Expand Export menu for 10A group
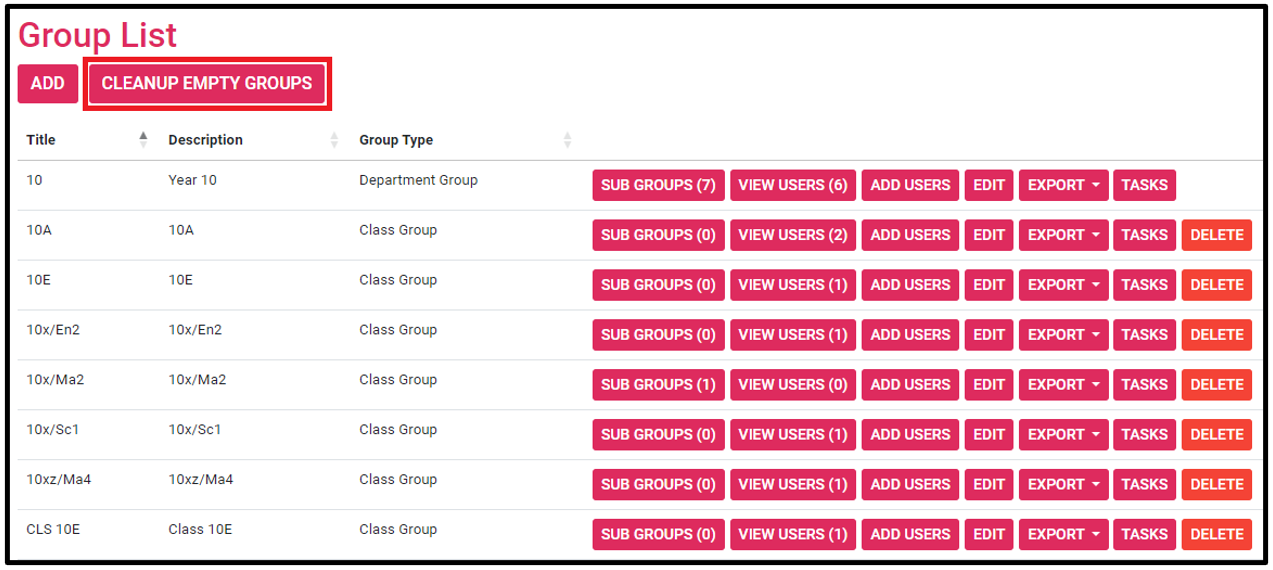This screenshot has width=1273, height=570. (1063, 235)
